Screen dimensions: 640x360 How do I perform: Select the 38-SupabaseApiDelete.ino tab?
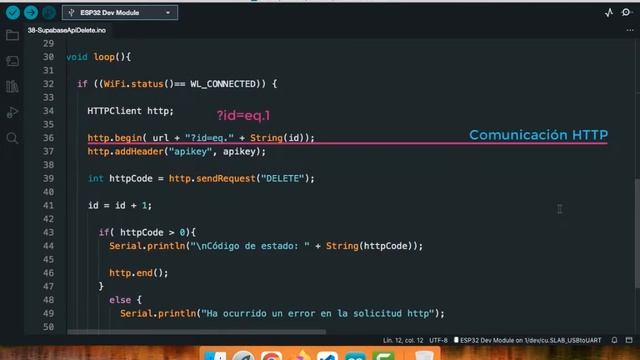67,30
